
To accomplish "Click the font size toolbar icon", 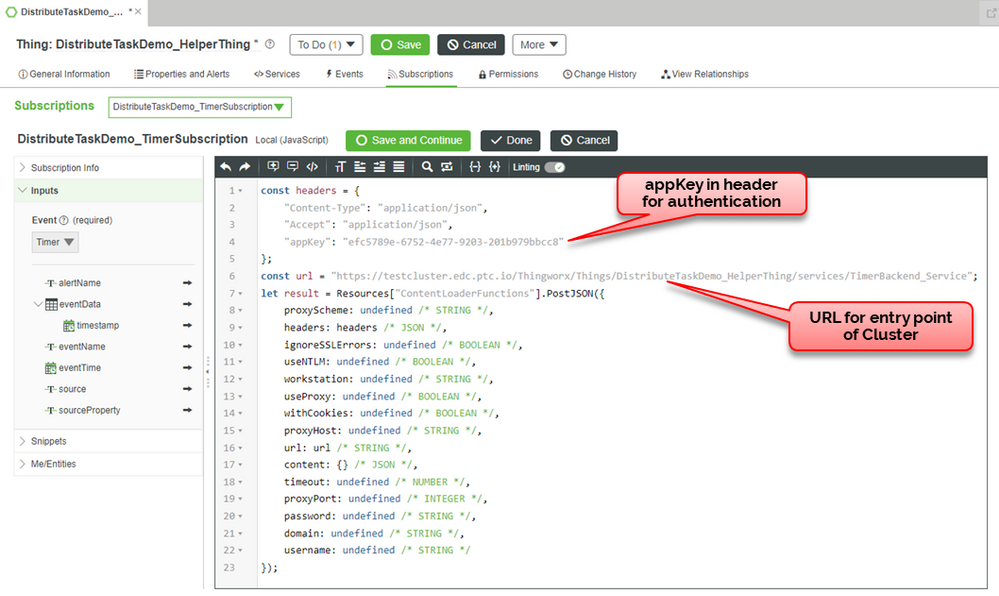I will click(x=340, y=167).
